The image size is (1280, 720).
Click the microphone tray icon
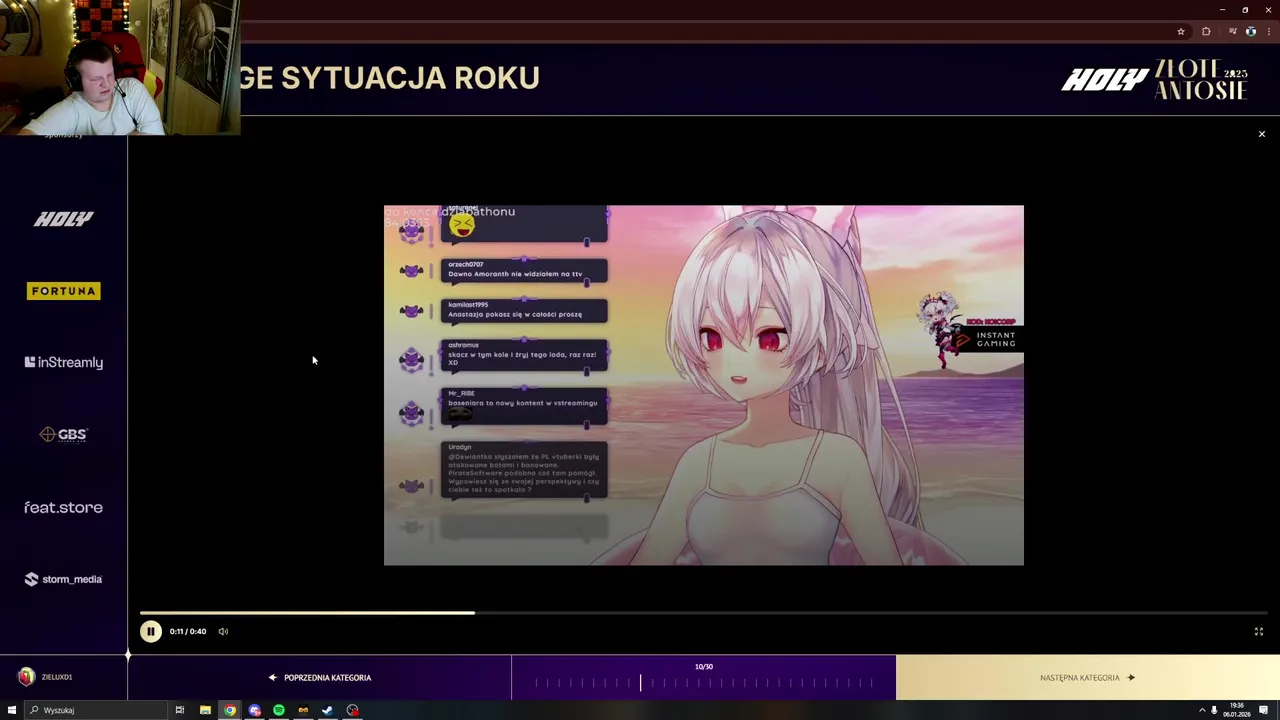(1214, 710)
